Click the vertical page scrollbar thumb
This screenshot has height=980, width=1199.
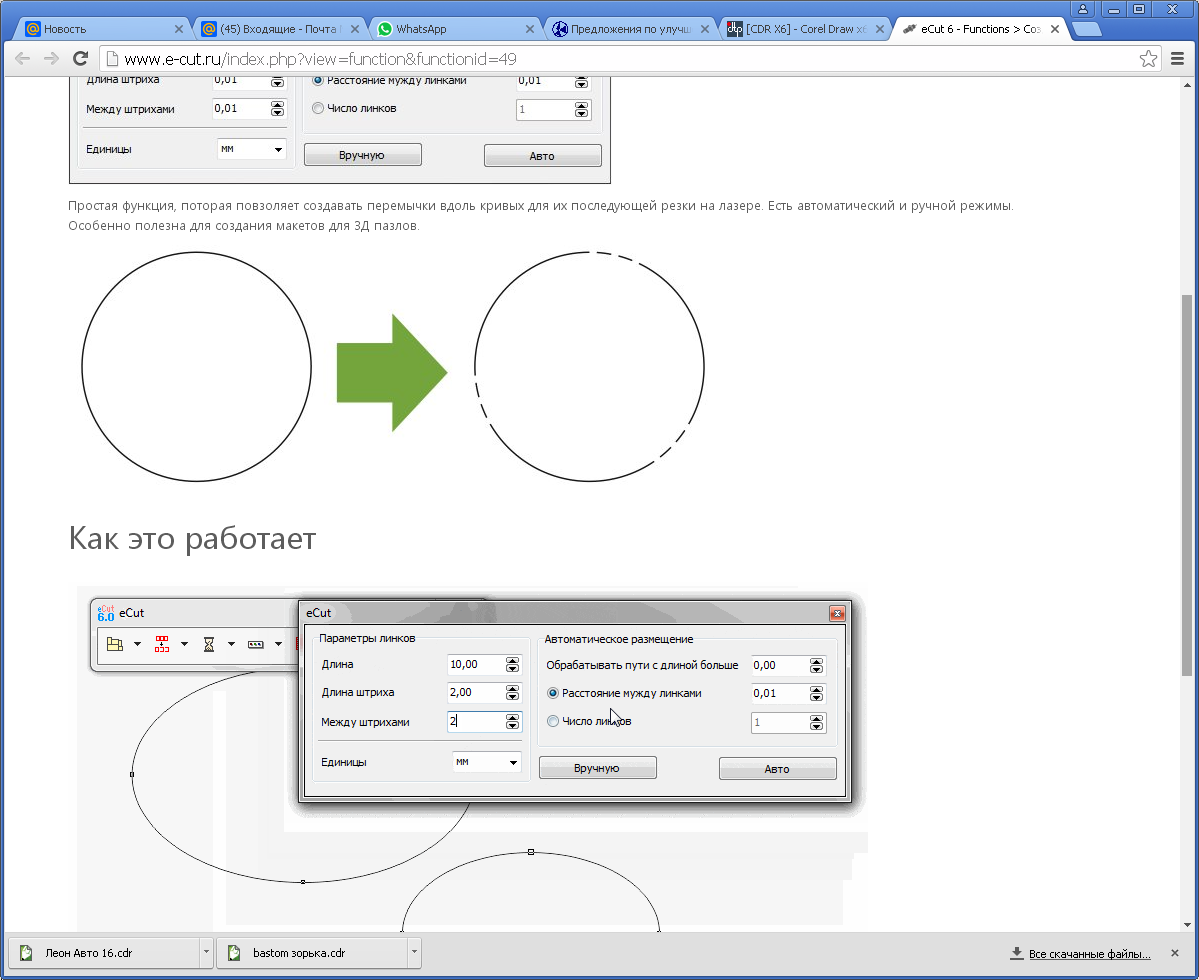coord(1187,485)
